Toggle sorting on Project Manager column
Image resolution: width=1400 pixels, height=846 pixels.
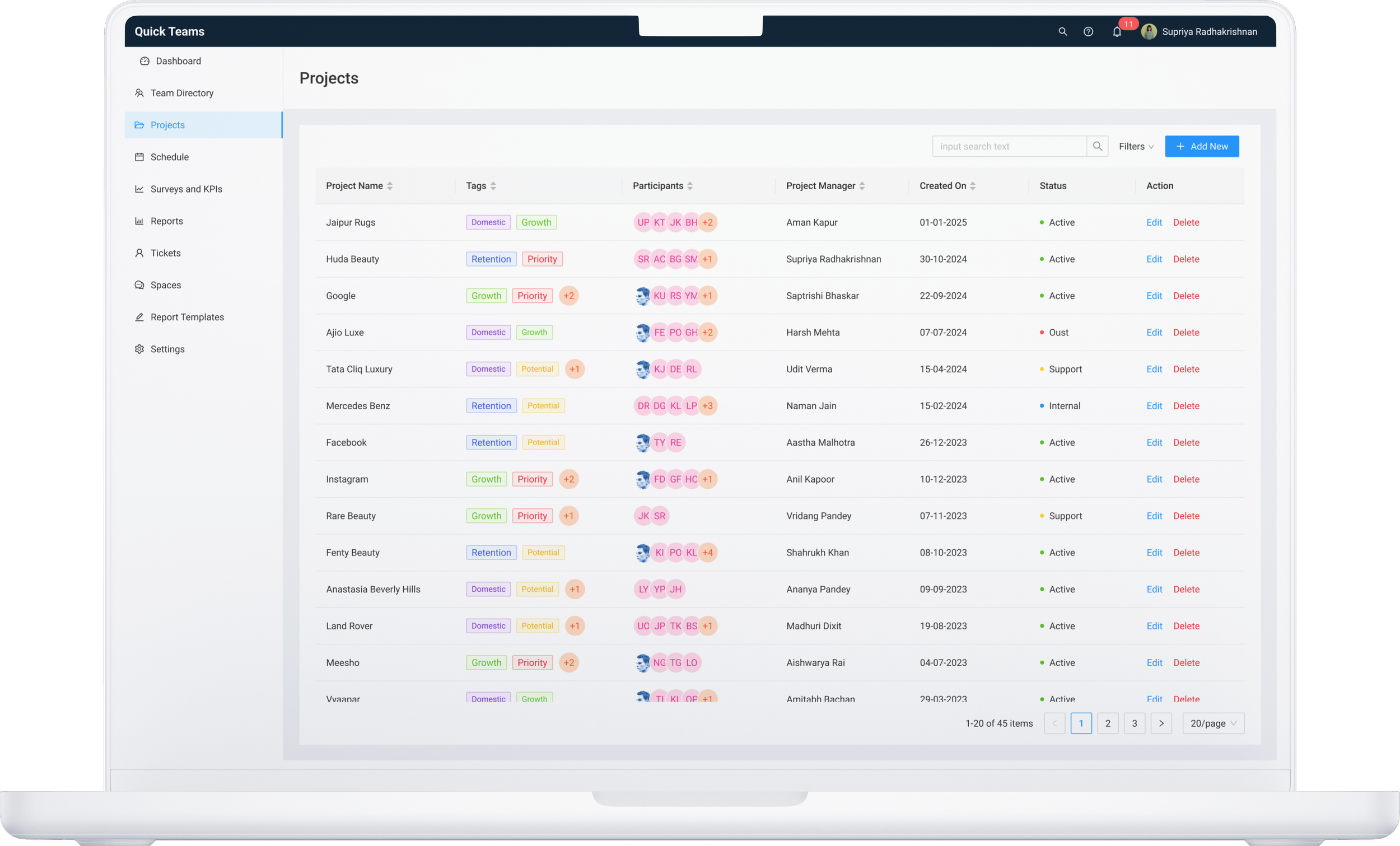point(862,186)
